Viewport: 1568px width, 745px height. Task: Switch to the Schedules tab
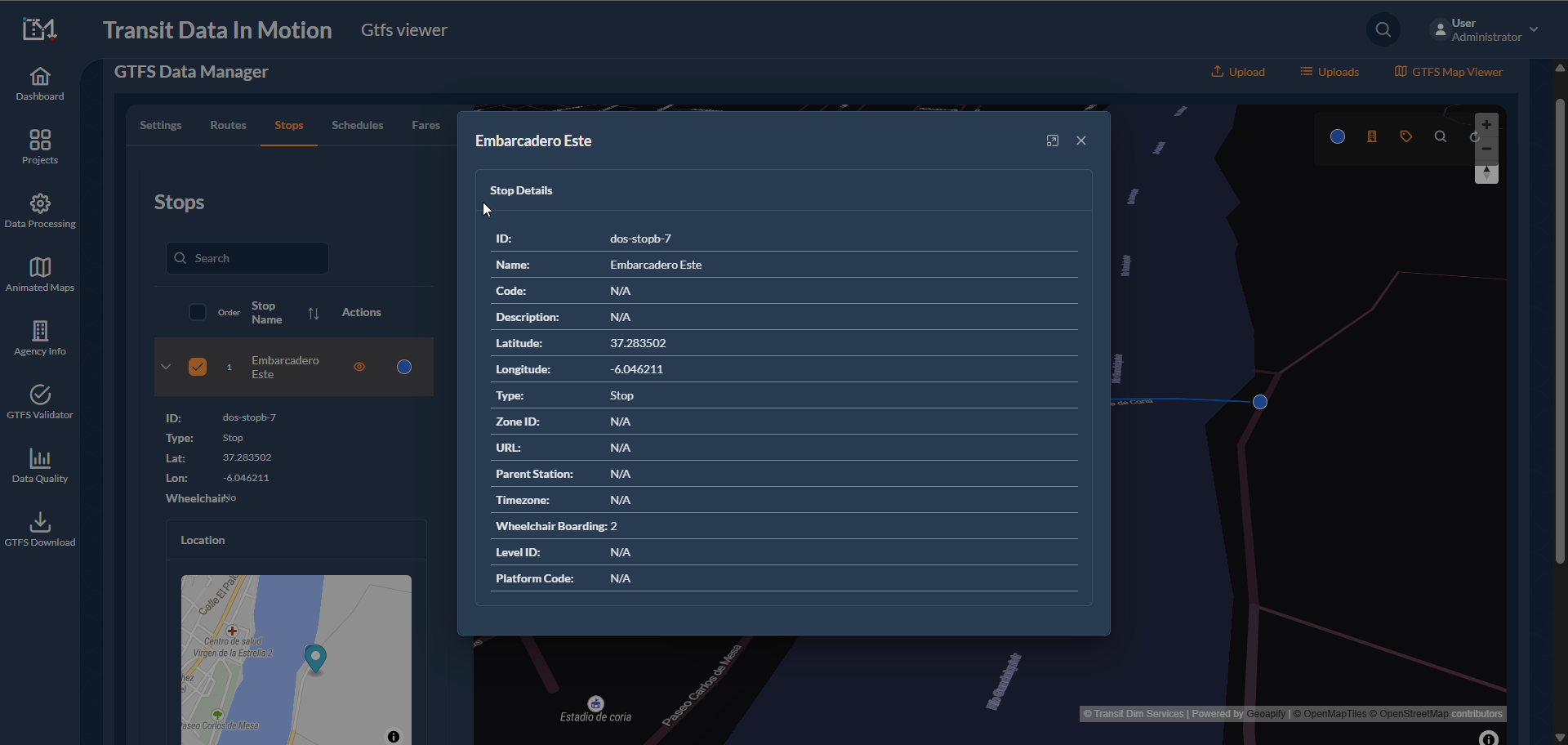pyautogui.click(x=357, y=125)
